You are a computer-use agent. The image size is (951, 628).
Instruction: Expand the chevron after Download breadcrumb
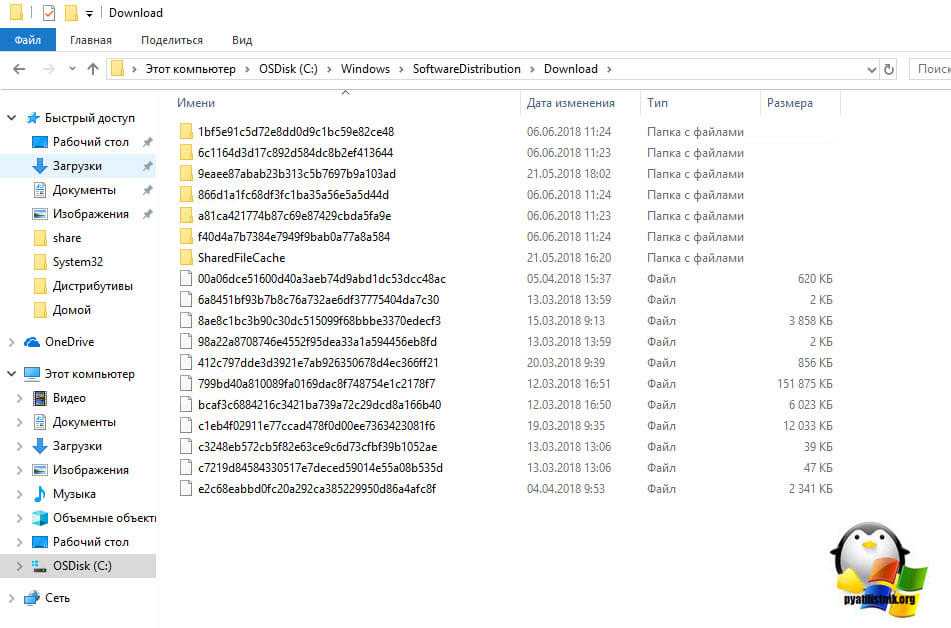click(x=609, y=69)
